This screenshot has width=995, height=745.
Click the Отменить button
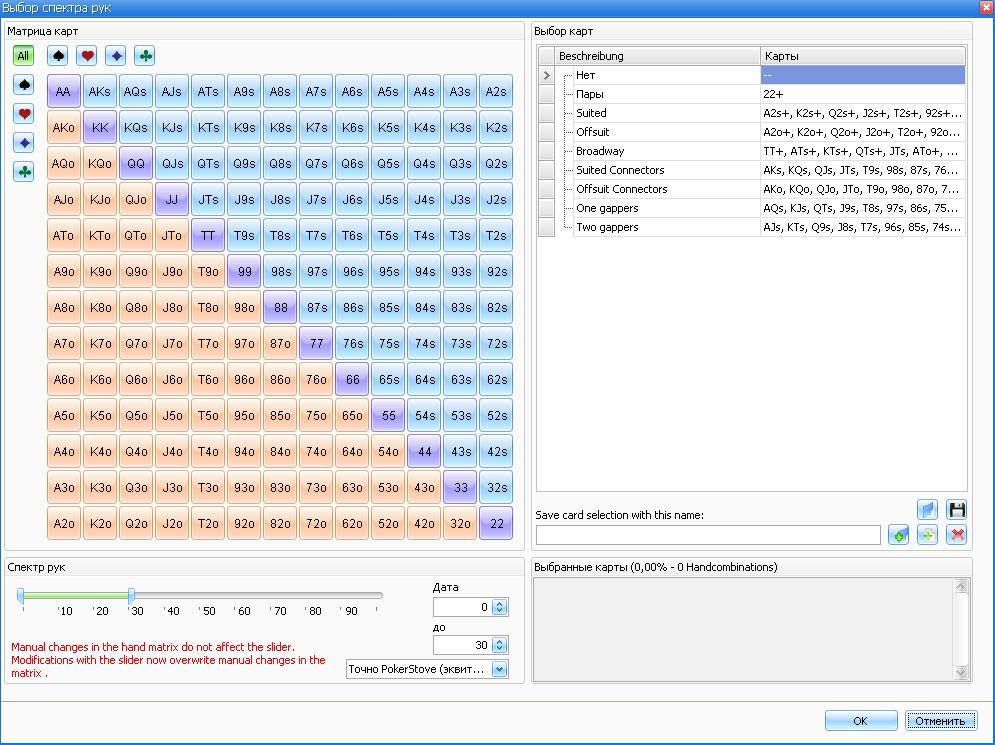[940, 721]
